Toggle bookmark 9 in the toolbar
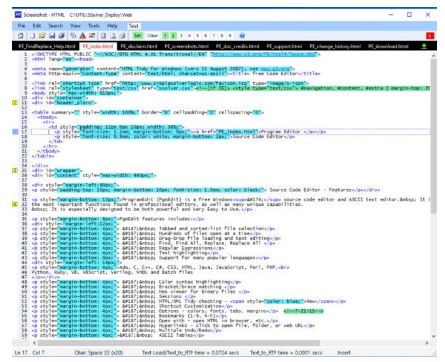 230,36
